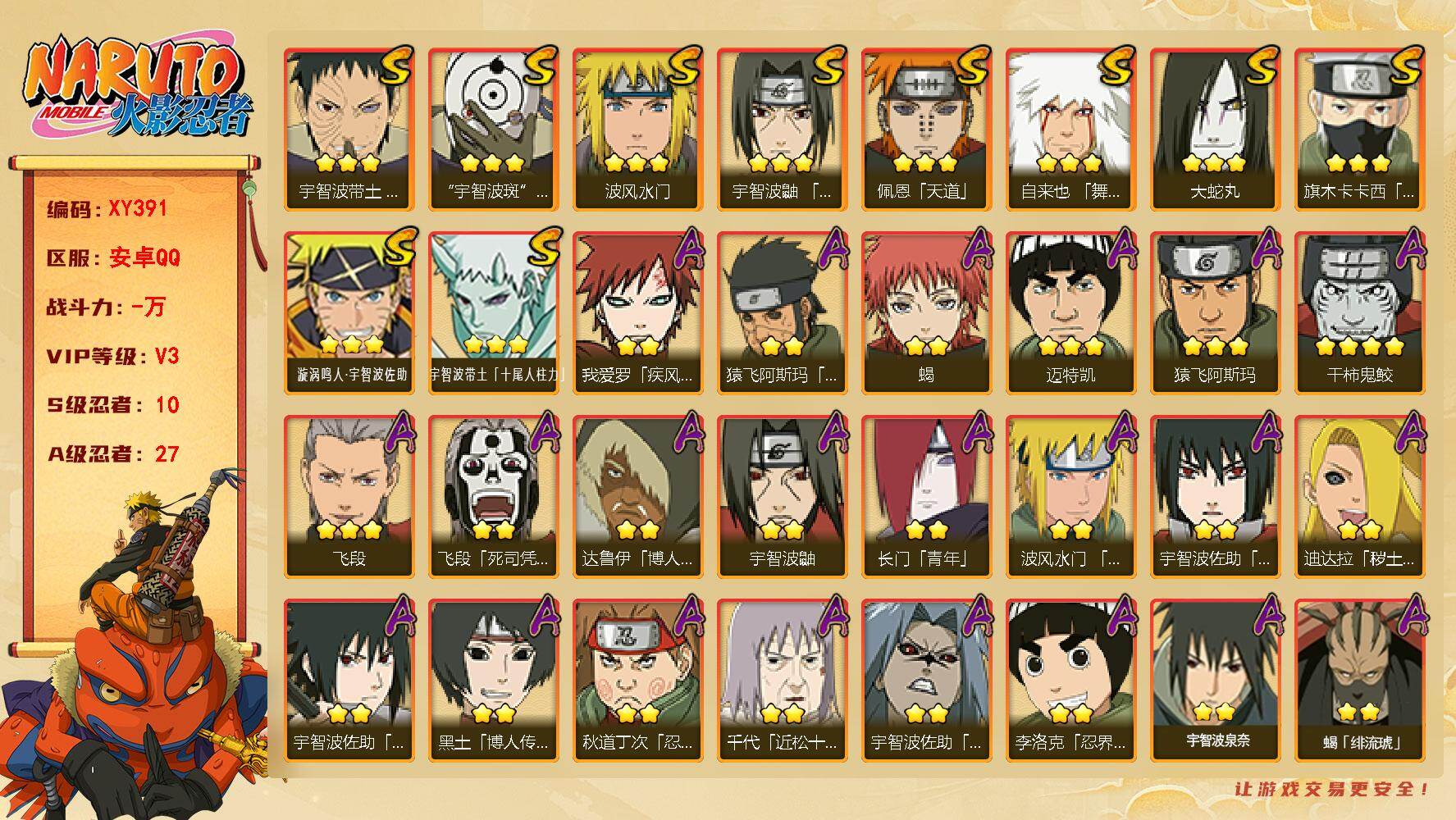The width and height of the screenshot is (1456, 820).
Task: Click the 大蛇丸 ninja portrait
Action: (1215, 130)
